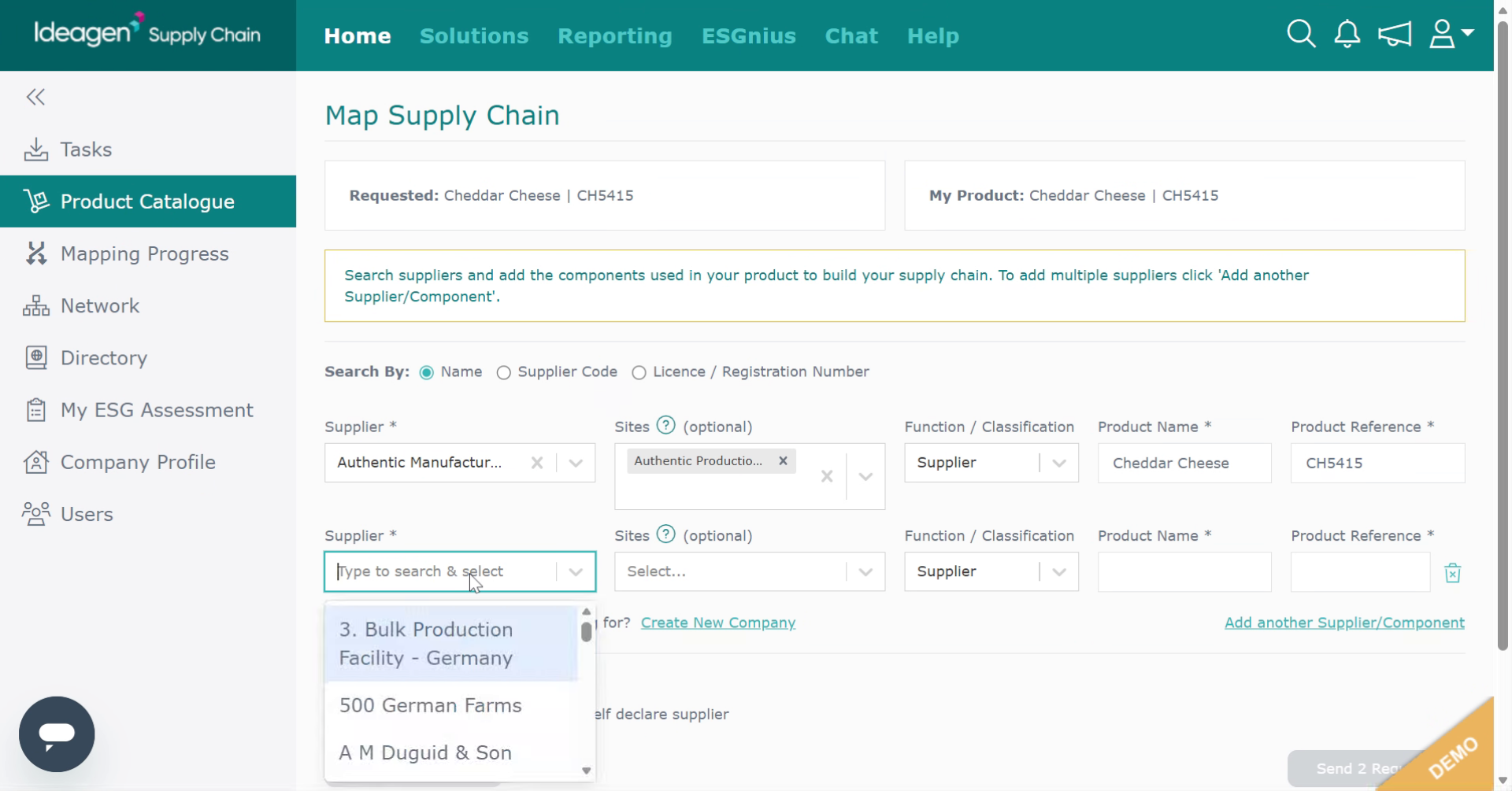
Task: Collapse the sidebar with double-chevron icon
Action: tap(35, 97)
